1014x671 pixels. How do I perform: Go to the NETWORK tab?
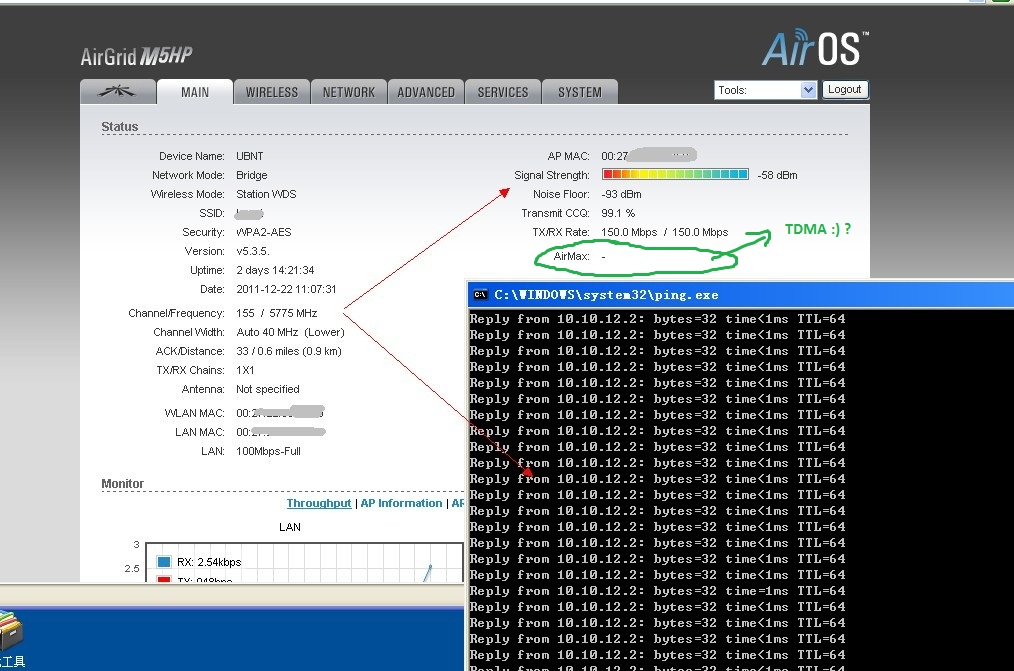(x=348, y=92)
